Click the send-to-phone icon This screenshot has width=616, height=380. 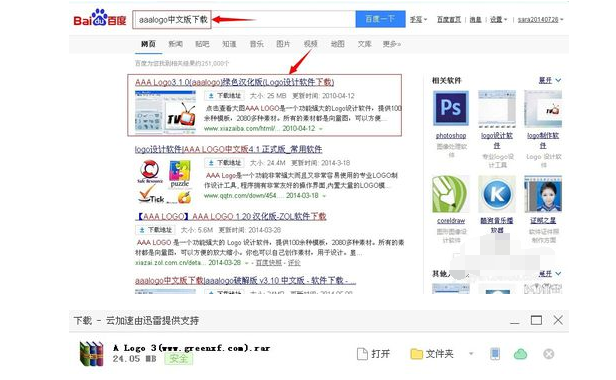495,354
